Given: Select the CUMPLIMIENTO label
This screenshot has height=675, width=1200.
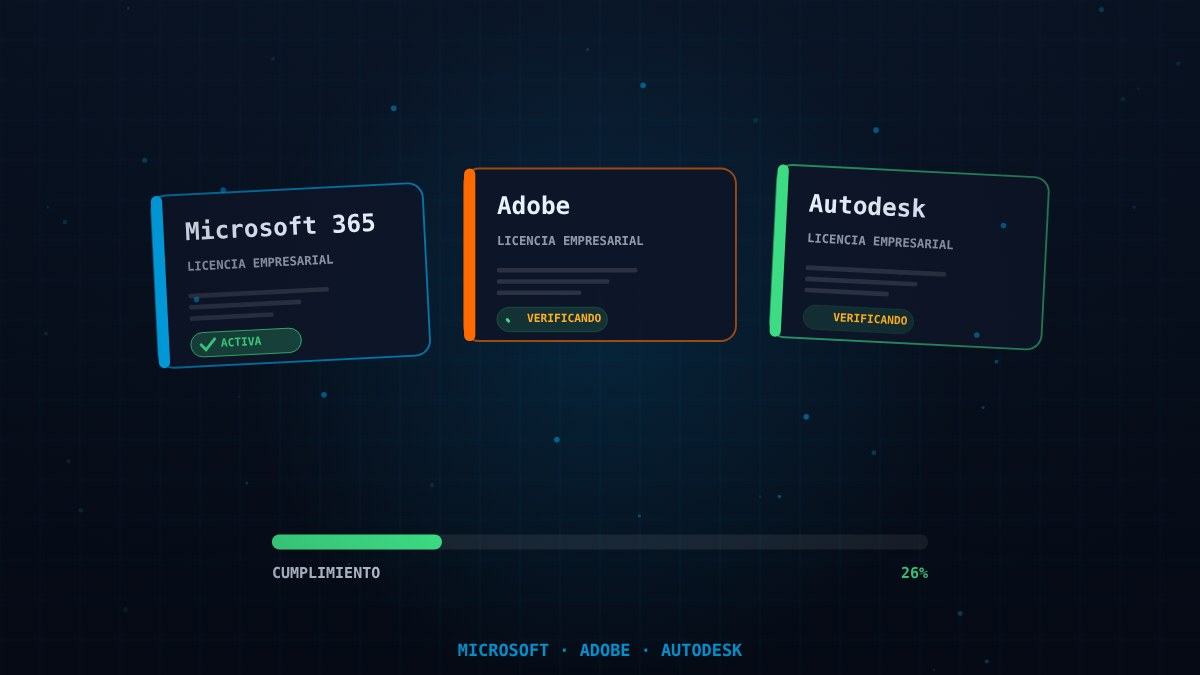Looking at the screenshot, I should (326, 573).
